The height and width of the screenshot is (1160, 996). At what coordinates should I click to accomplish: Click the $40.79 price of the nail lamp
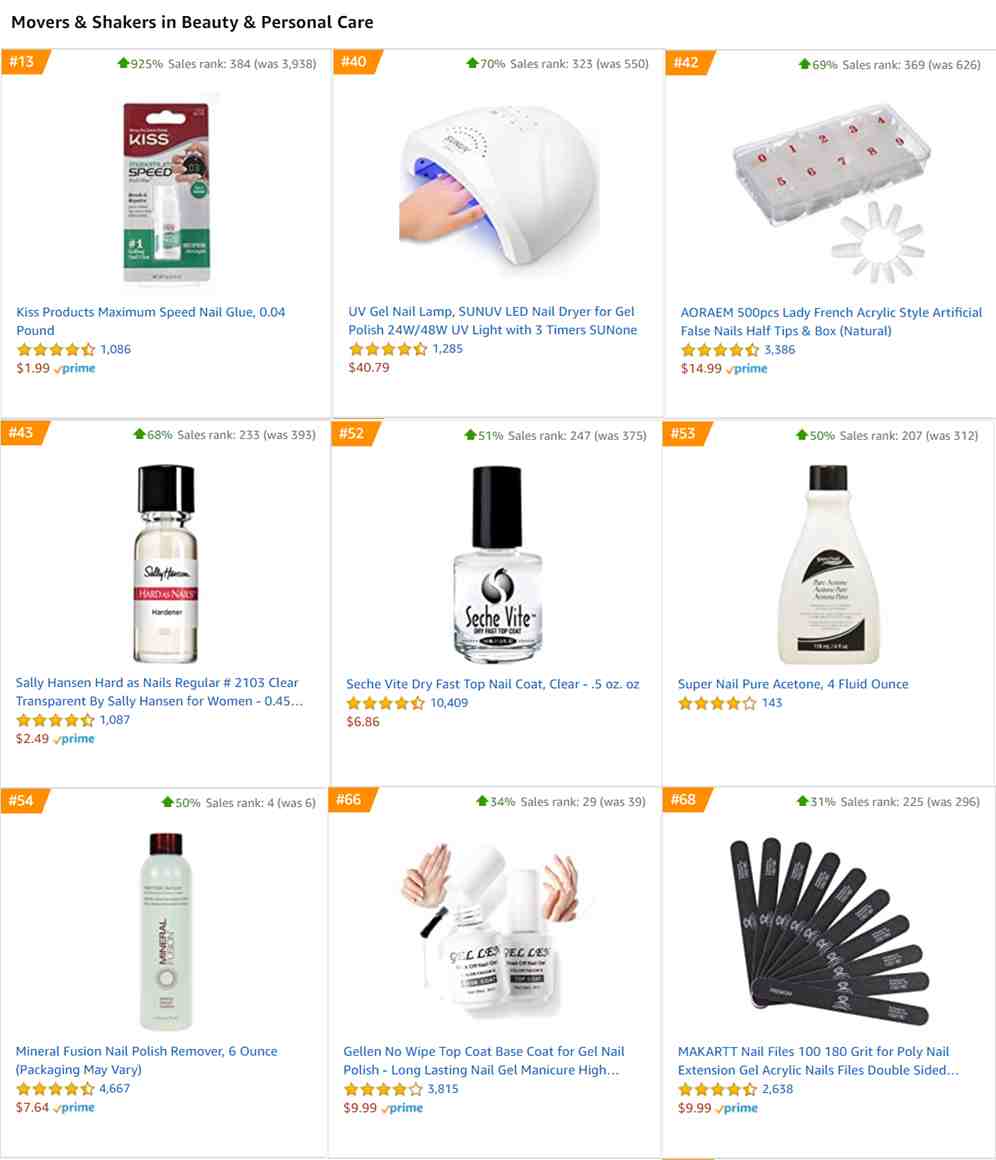click(x=369, y=367)
